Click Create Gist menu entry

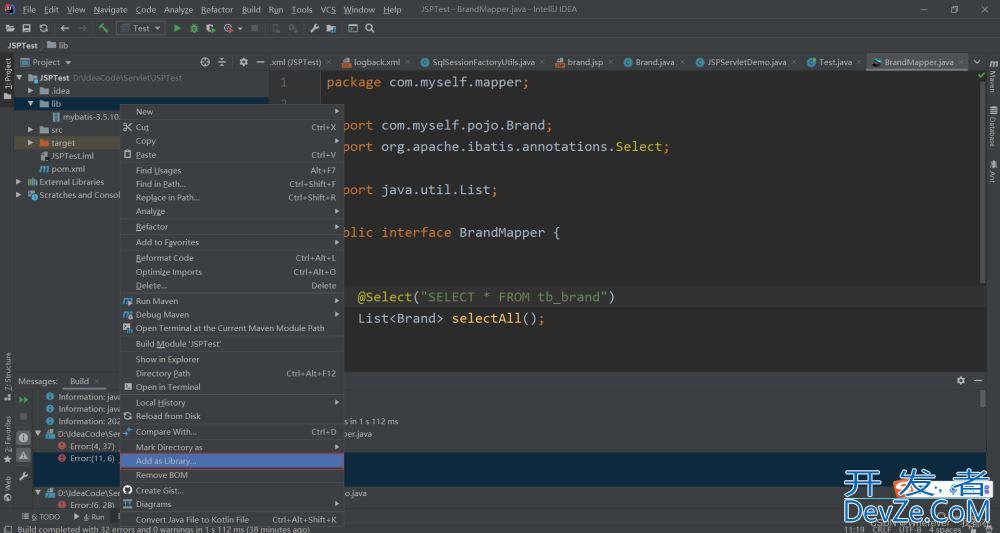tap(232, 490)
